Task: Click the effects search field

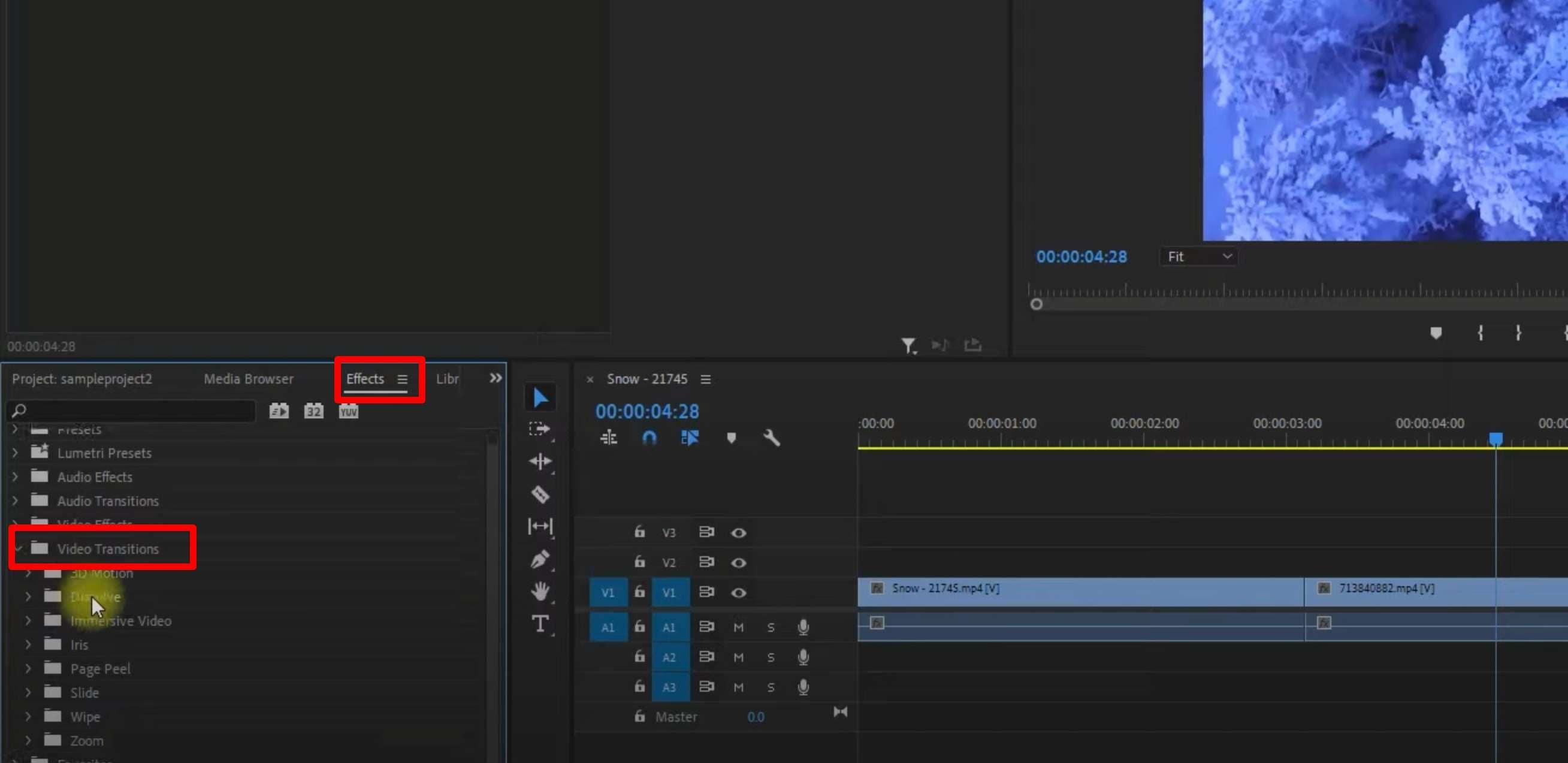Action: coord(134,411)
